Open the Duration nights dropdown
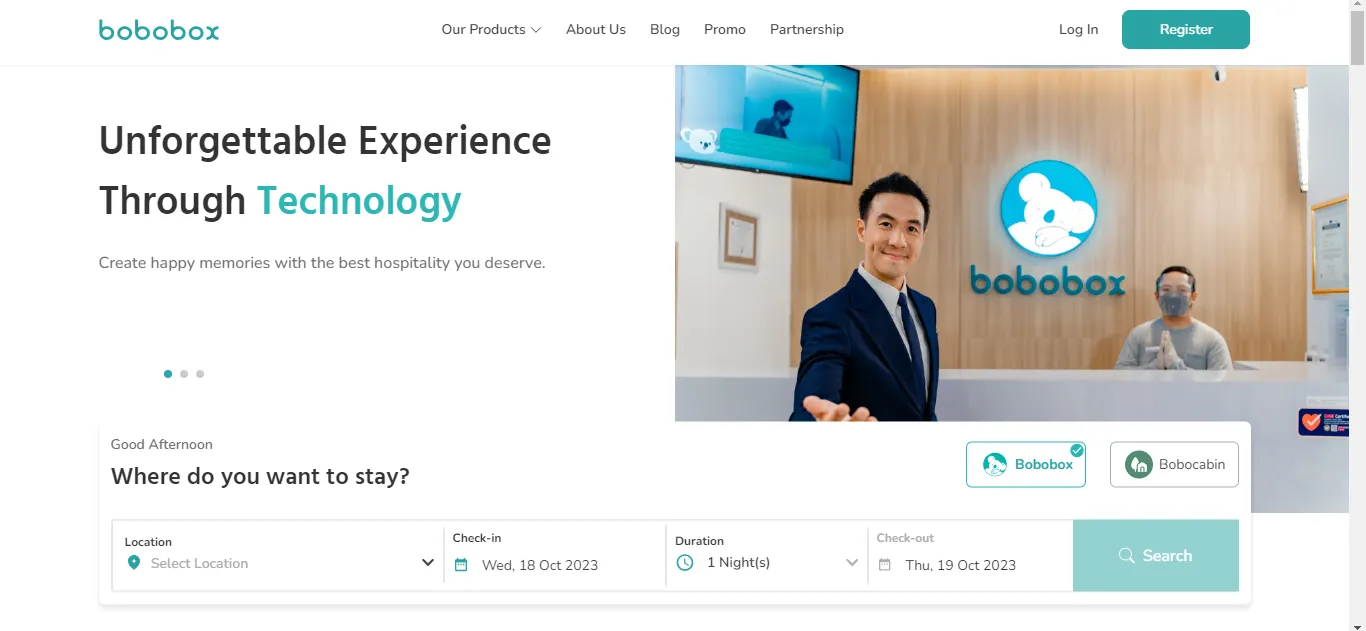The width and height of the screenshot is (1366, 631). click(x=766, y=556)
